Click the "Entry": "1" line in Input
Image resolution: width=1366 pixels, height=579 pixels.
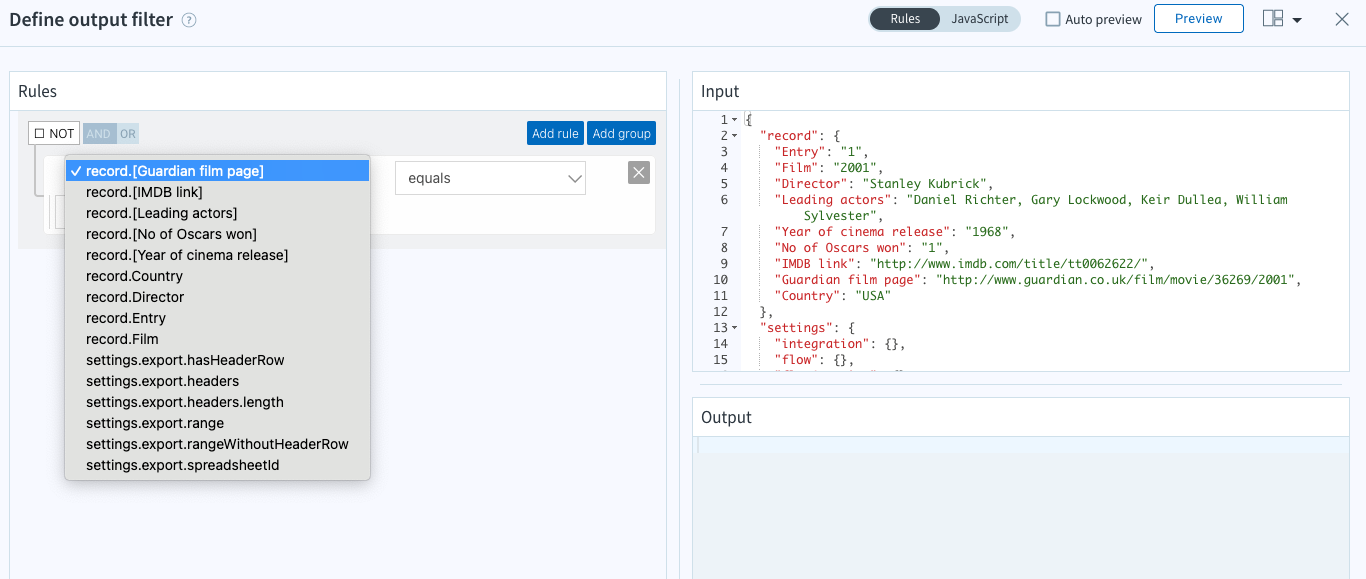[822, 152]
